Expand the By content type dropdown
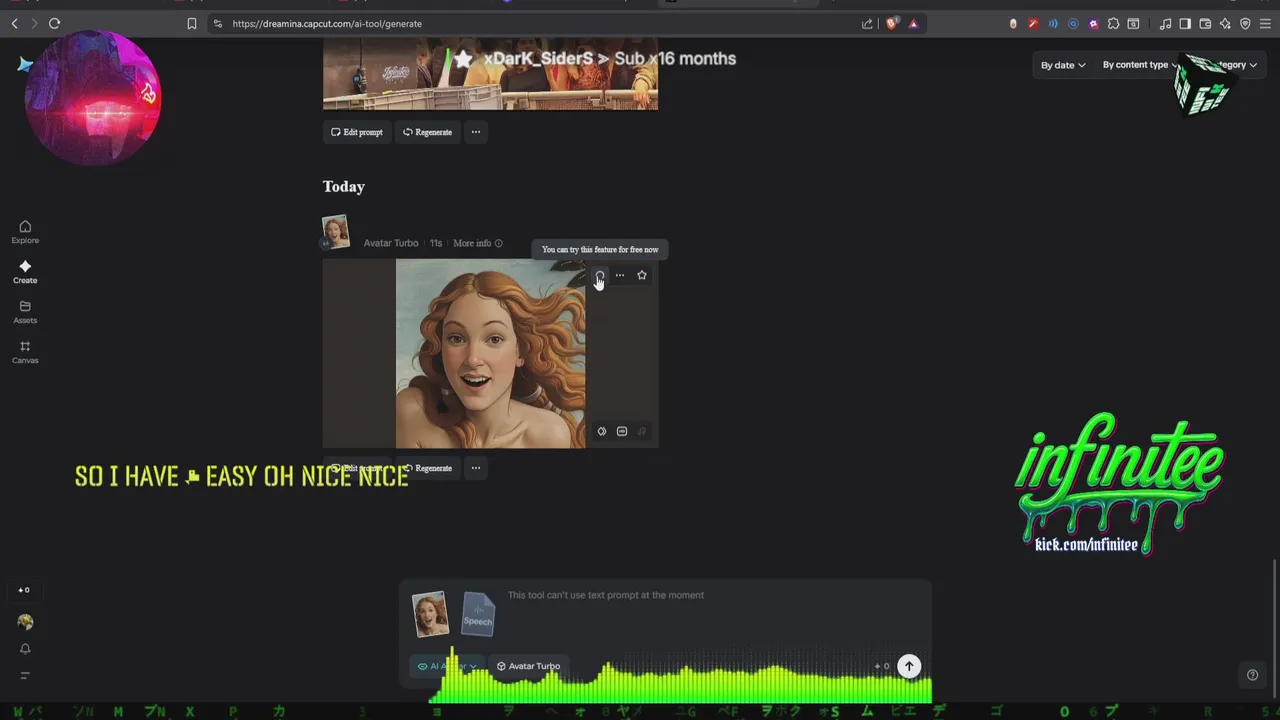1280x720 pixels. [1140, 65]
